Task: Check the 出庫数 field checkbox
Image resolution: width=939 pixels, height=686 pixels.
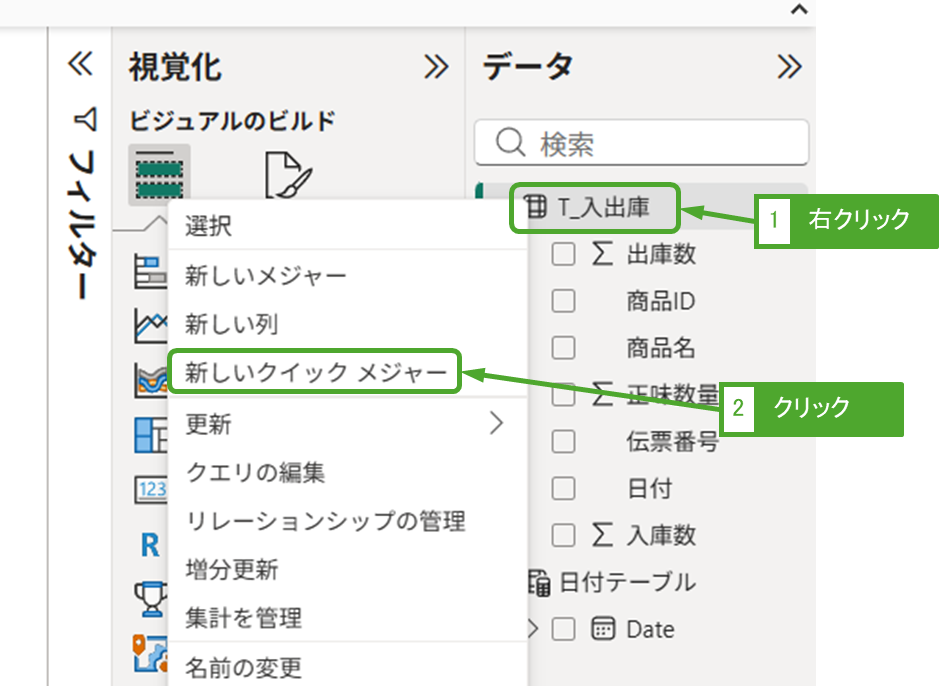Action: [x=564, y=254]
